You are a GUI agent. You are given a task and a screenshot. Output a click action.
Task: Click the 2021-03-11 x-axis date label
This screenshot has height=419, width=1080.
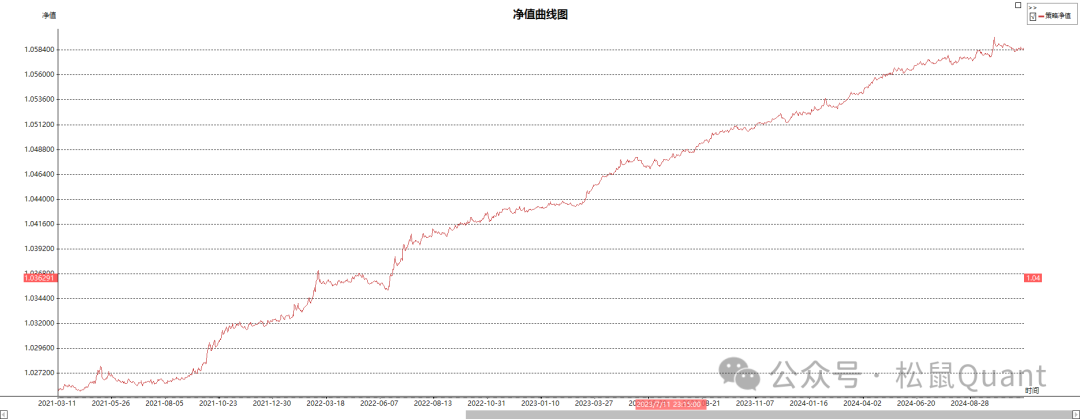pyautogui.click(x=57, y=404)
